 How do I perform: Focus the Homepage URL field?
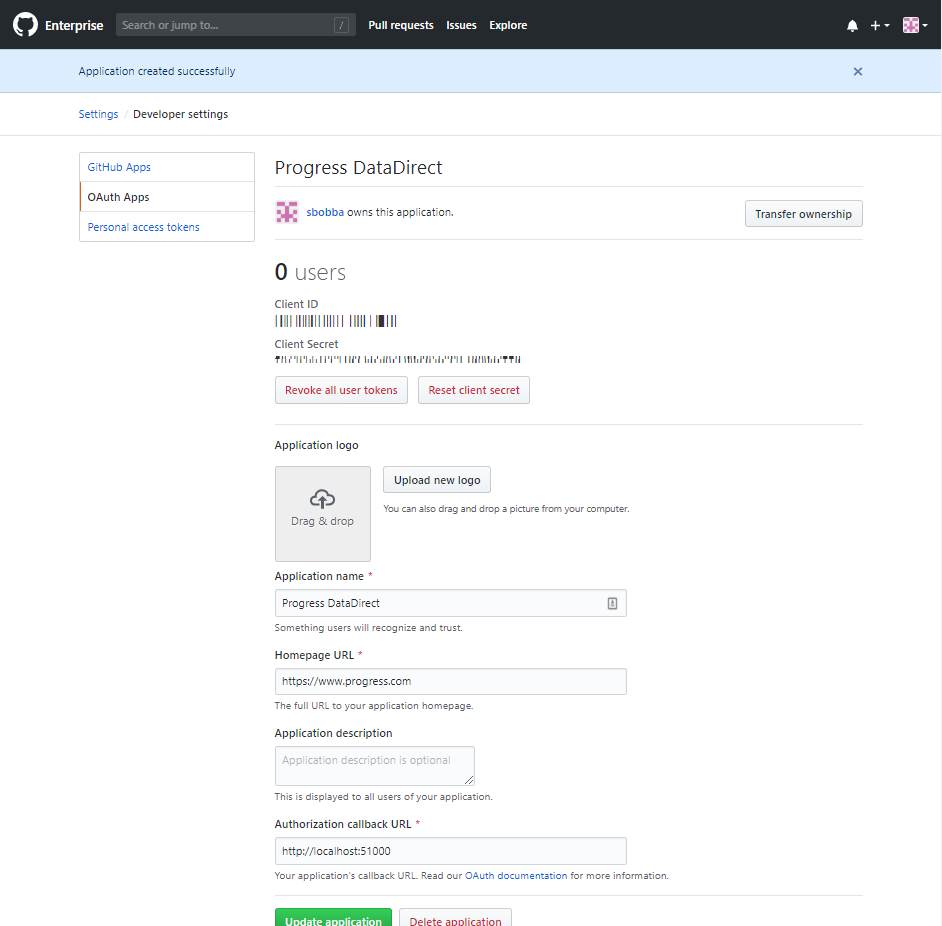pos(451,681)
